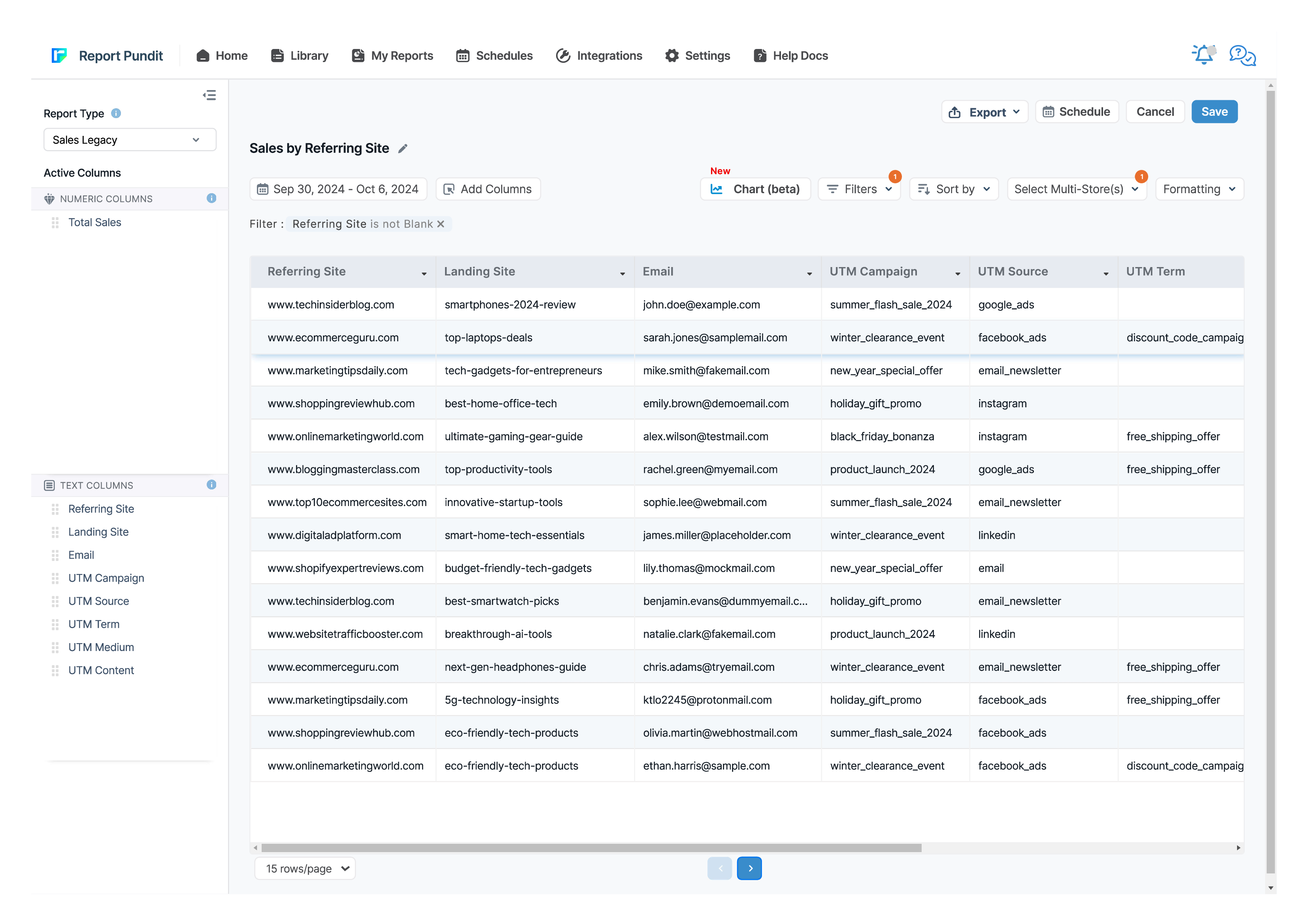Click the horizontal table scrollbar

(591, 848)
